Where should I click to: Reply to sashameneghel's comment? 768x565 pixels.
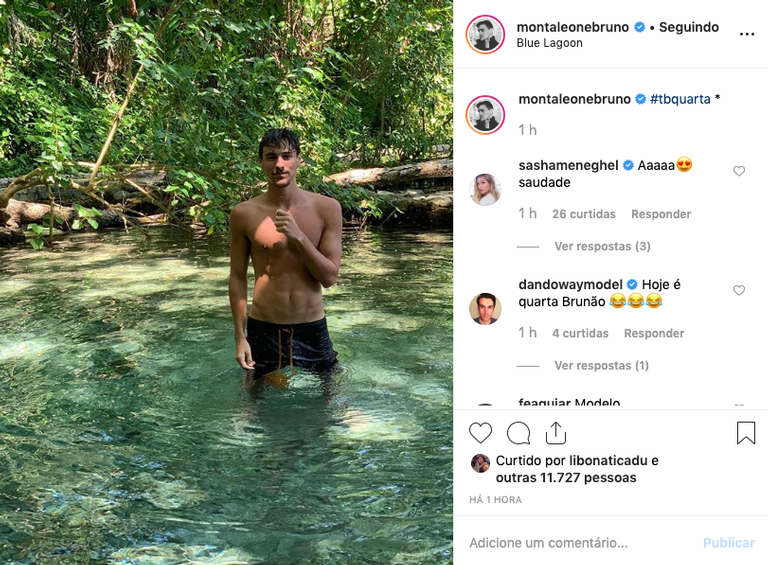click(x=661, y=214)
